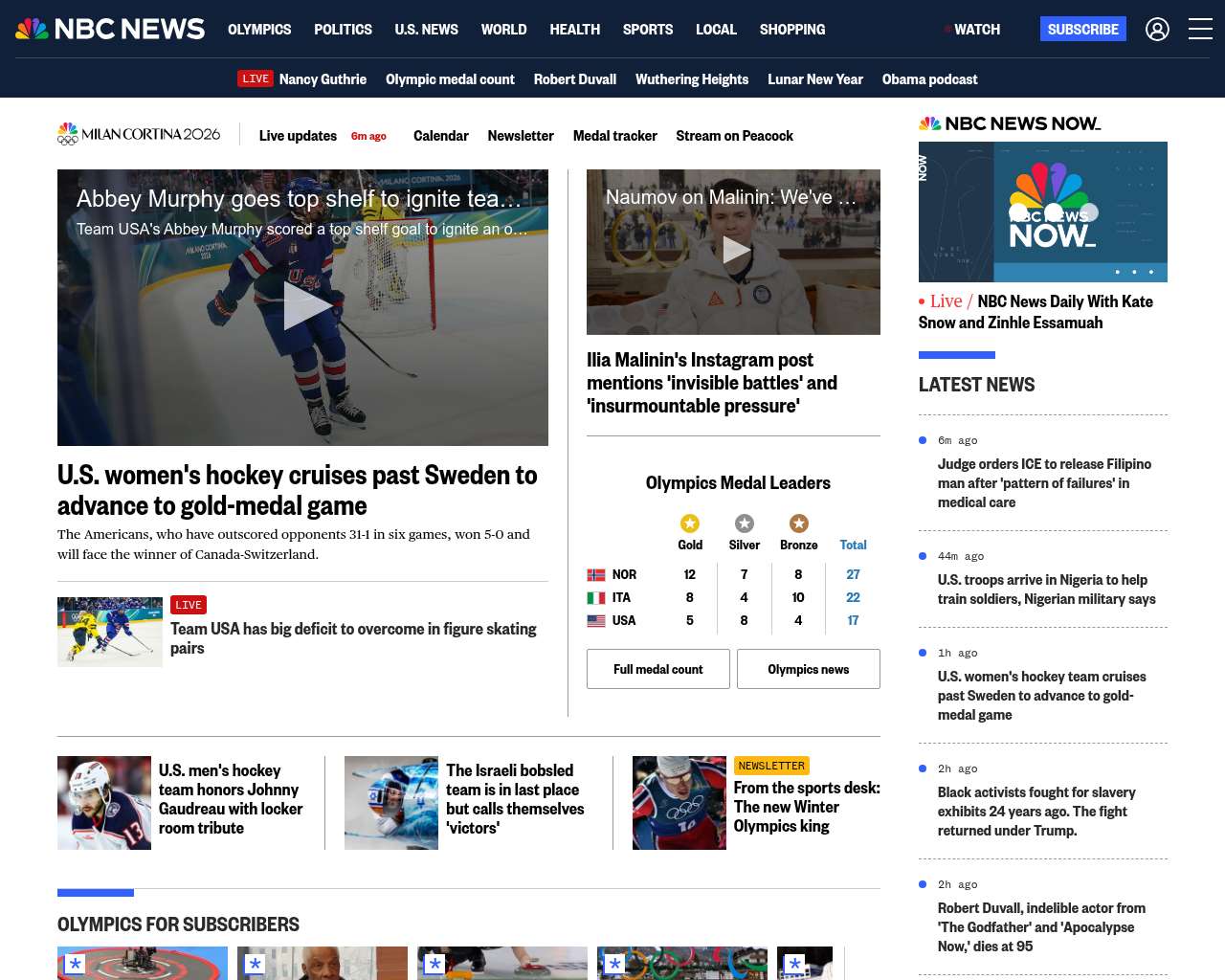Screen dimensions: 1225x980
Task: Open the U.S. News nav item
Action: point(426,30)
